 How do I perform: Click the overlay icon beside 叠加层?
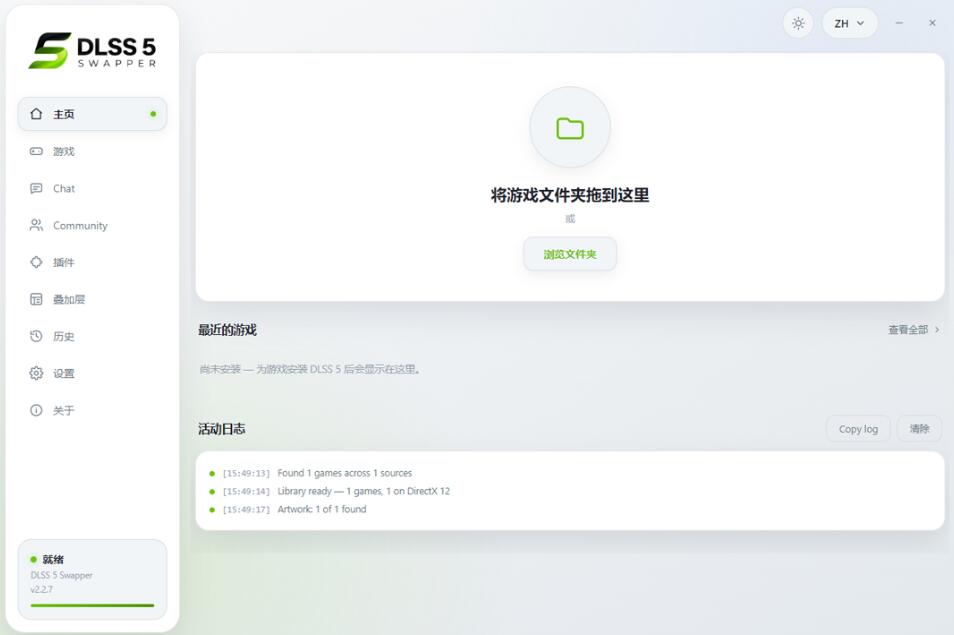click(37, 299)
